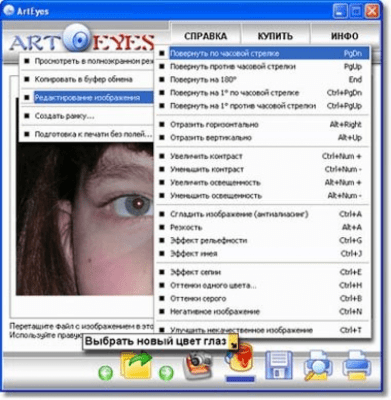Image resolution: width=391 pixels, height=400 pixels.
Task: Choose Резкость menu item
Action: (x=263, y=227)
